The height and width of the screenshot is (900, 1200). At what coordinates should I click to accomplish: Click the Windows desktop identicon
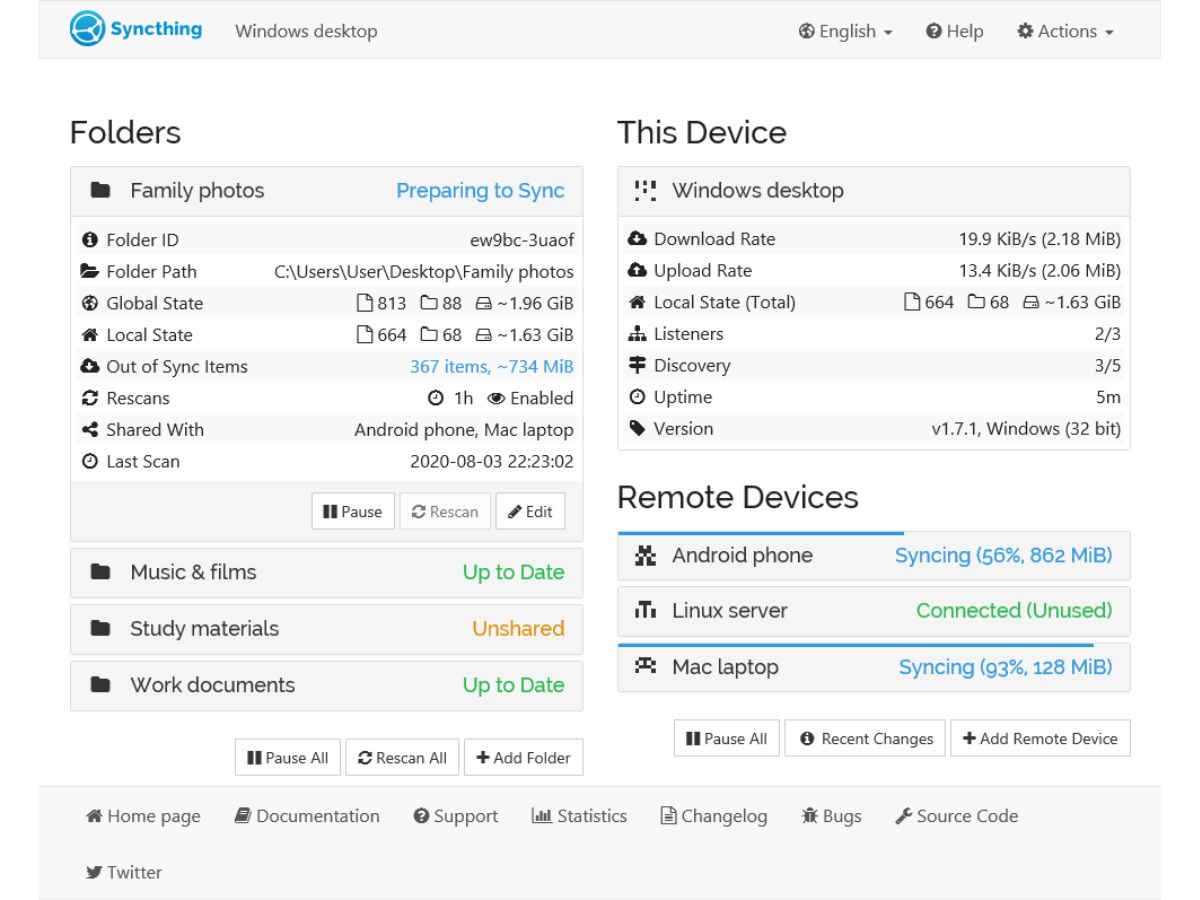coord(646,190)
